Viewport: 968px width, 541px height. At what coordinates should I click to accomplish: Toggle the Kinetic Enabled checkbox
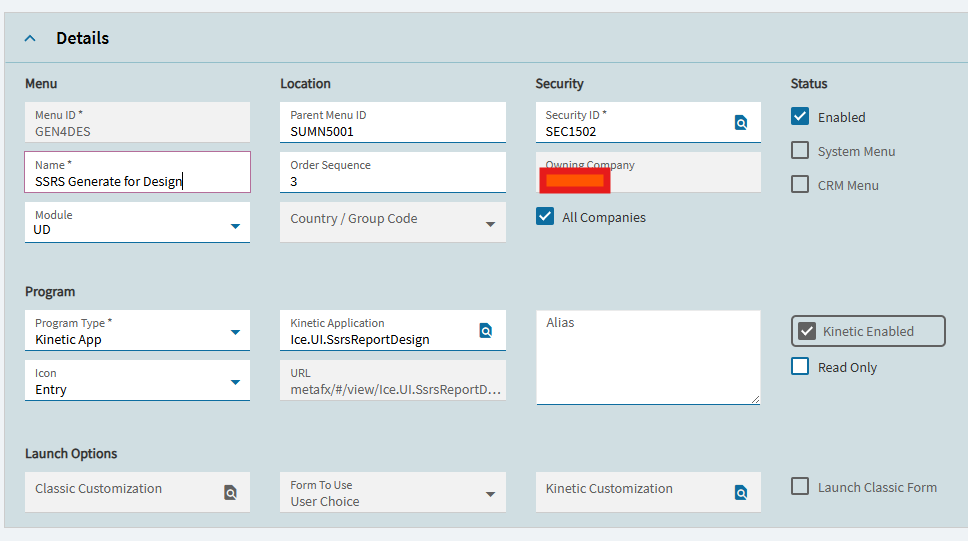click(x=807, y=331)
